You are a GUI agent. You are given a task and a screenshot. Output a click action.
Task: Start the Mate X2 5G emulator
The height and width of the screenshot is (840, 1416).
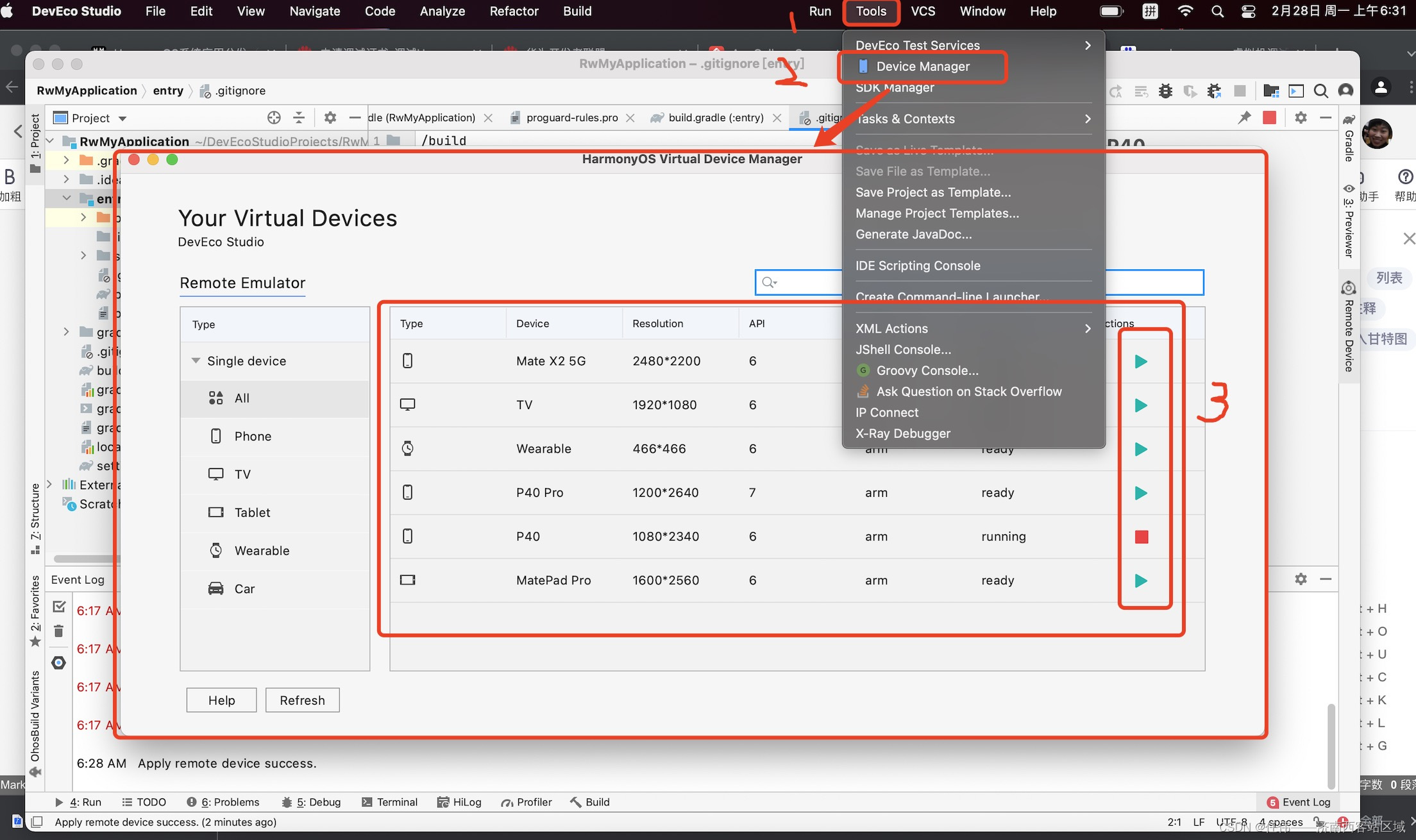tap(1141, 362)
